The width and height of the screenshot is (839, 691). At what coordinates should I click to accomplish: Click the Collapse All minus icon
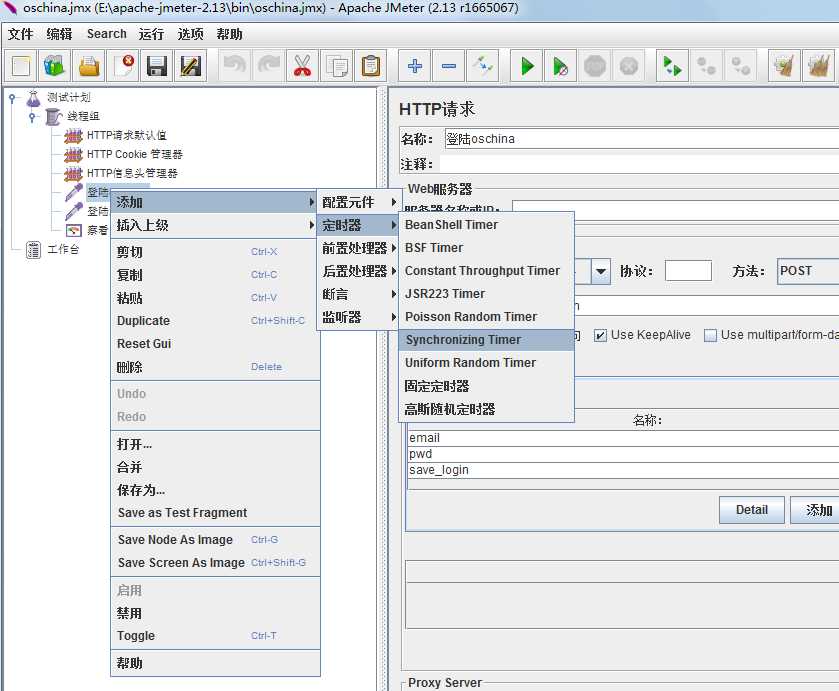tap(448, 66)
